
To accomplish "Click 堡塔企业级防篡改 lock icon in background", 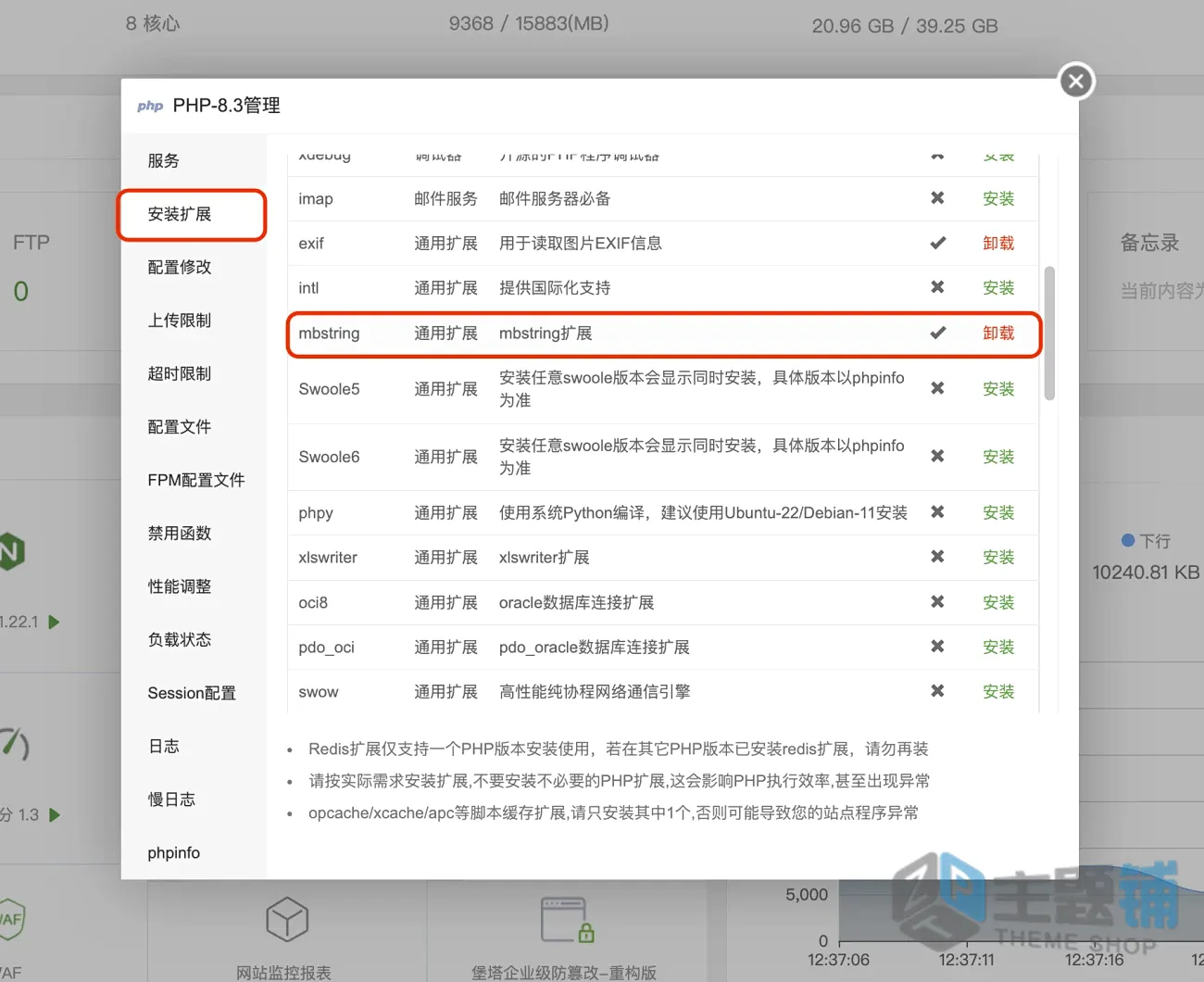I will pyautogui.click(x=567, y=919).
